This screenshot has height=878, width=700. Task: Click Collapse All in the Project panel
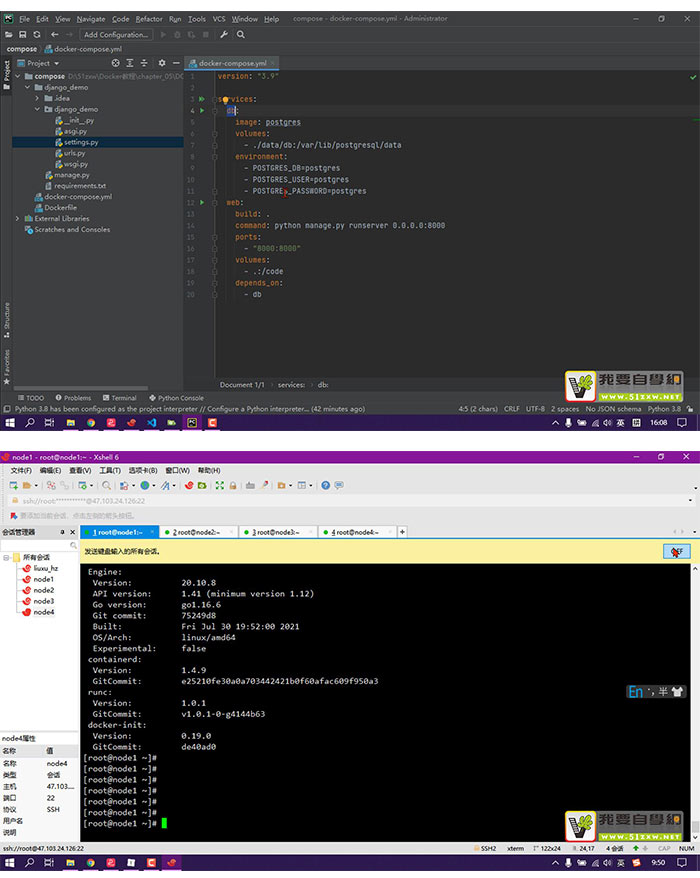[x=144, y=63]
